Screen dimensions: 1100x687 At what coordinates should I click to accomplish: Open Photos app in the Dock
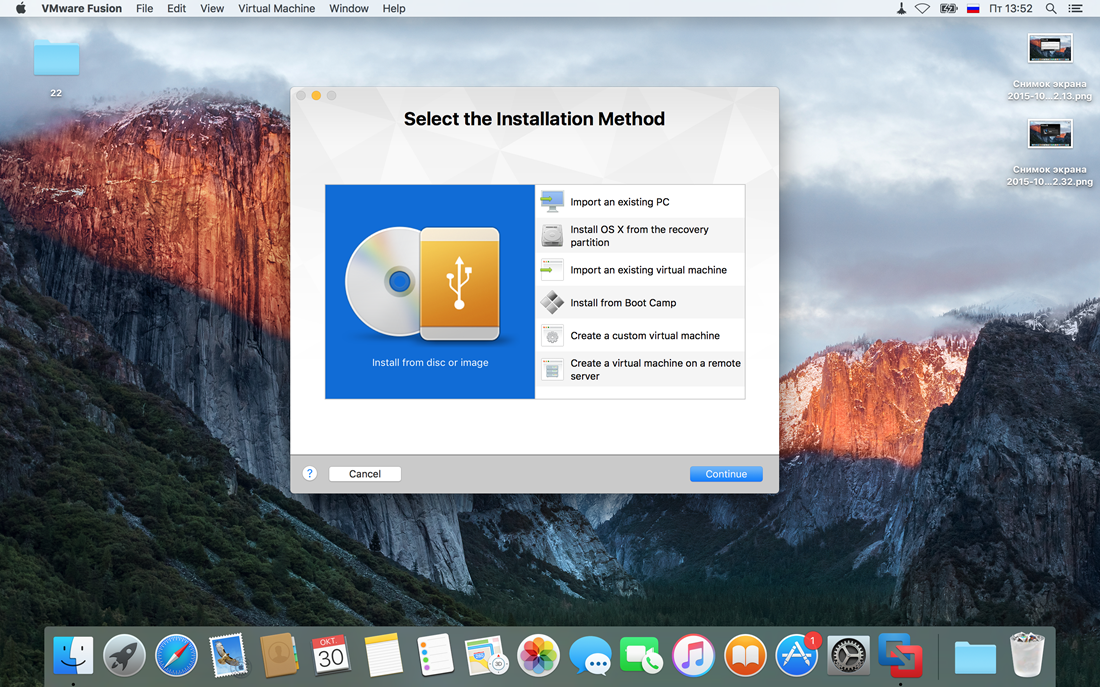[538, 656]
